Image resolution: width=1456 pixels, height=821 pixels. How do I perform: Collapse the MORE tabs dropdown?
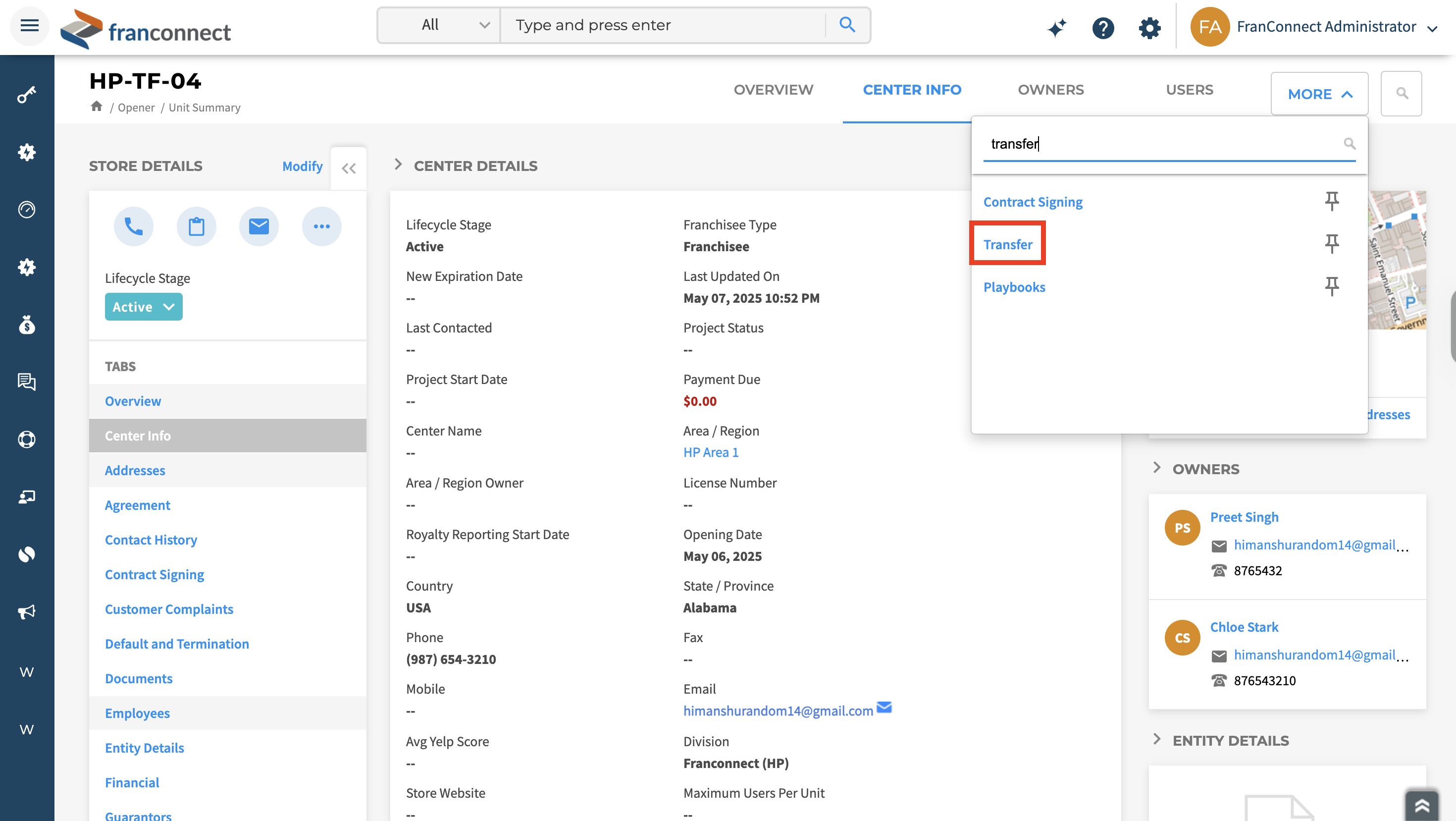point(1319,94)
